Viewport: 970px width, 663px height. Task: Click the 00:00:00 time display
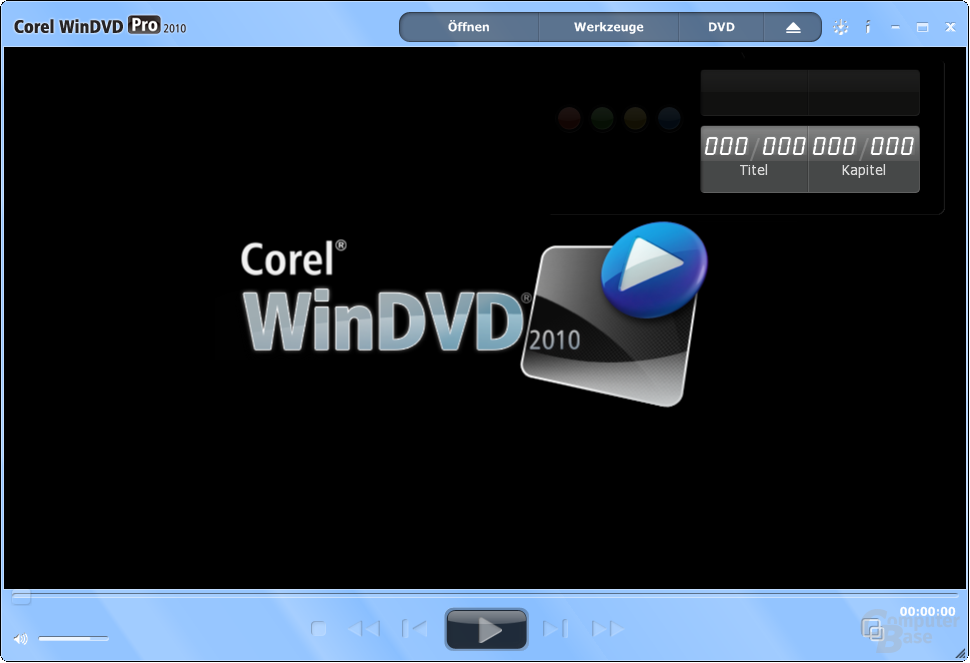pos(927,611)
